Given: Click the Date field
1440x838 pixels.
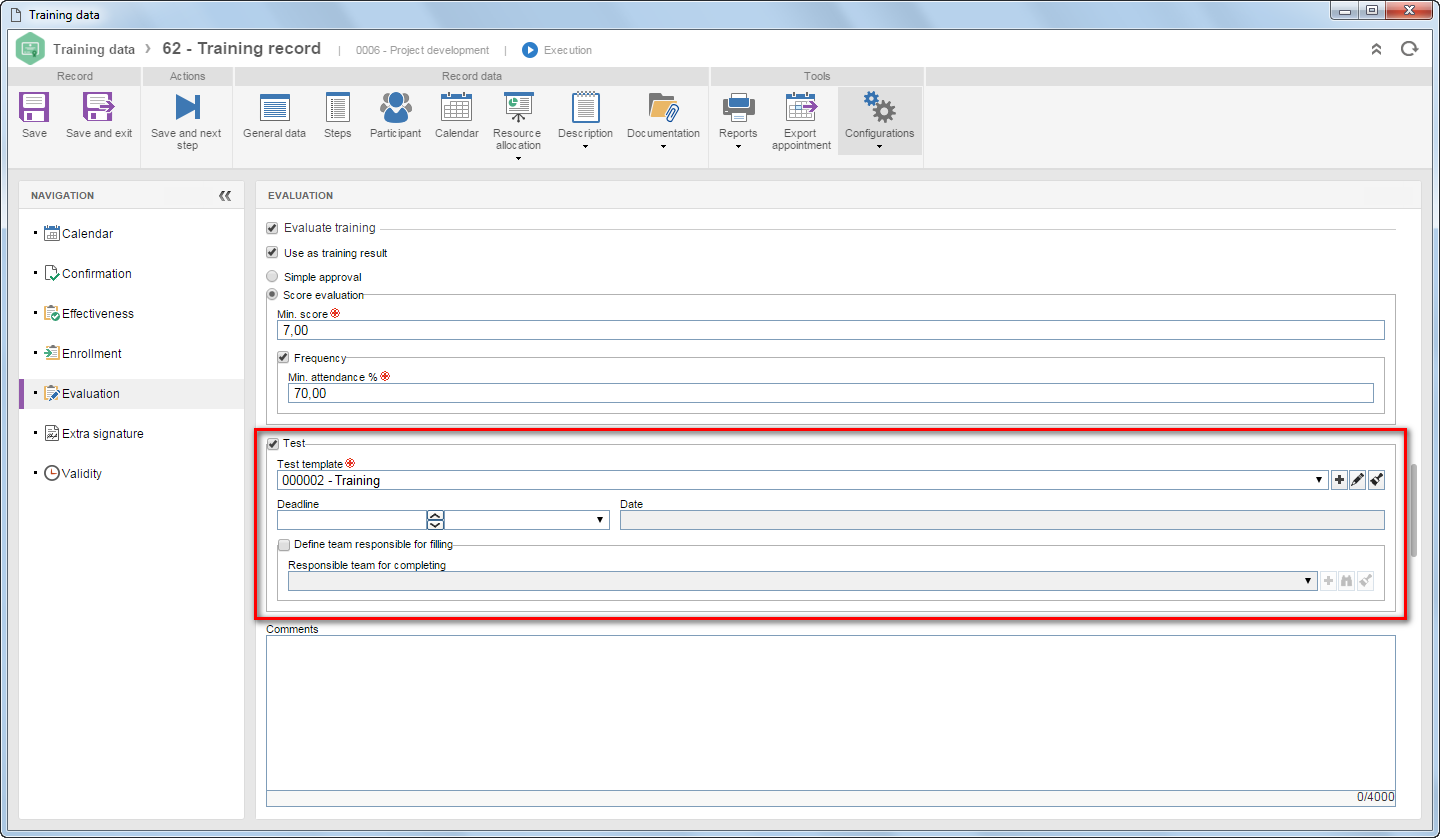Looking at the screenshot, I should [1002, 520].
